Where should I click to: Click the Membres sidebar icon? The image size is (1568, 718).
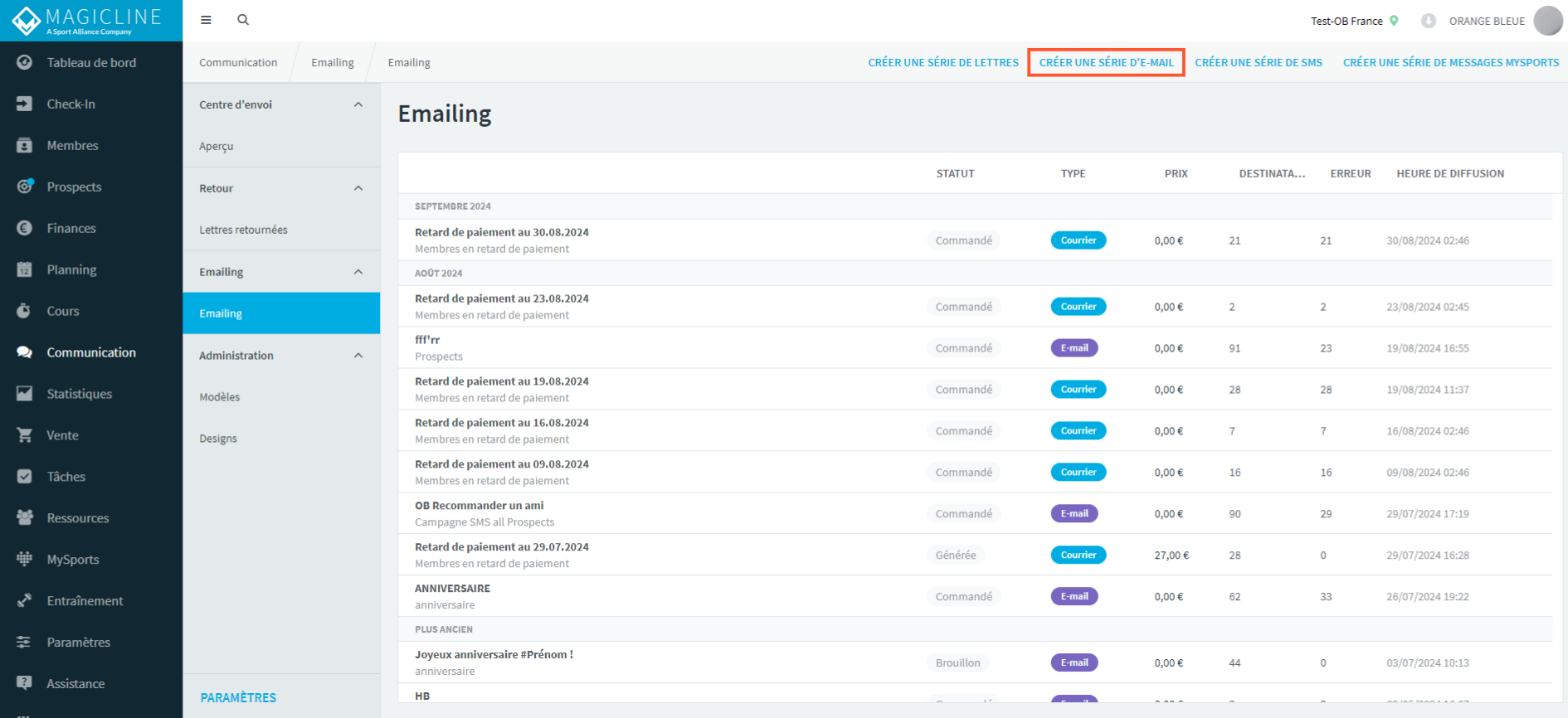pyautogui.click(x=25, y=145)
